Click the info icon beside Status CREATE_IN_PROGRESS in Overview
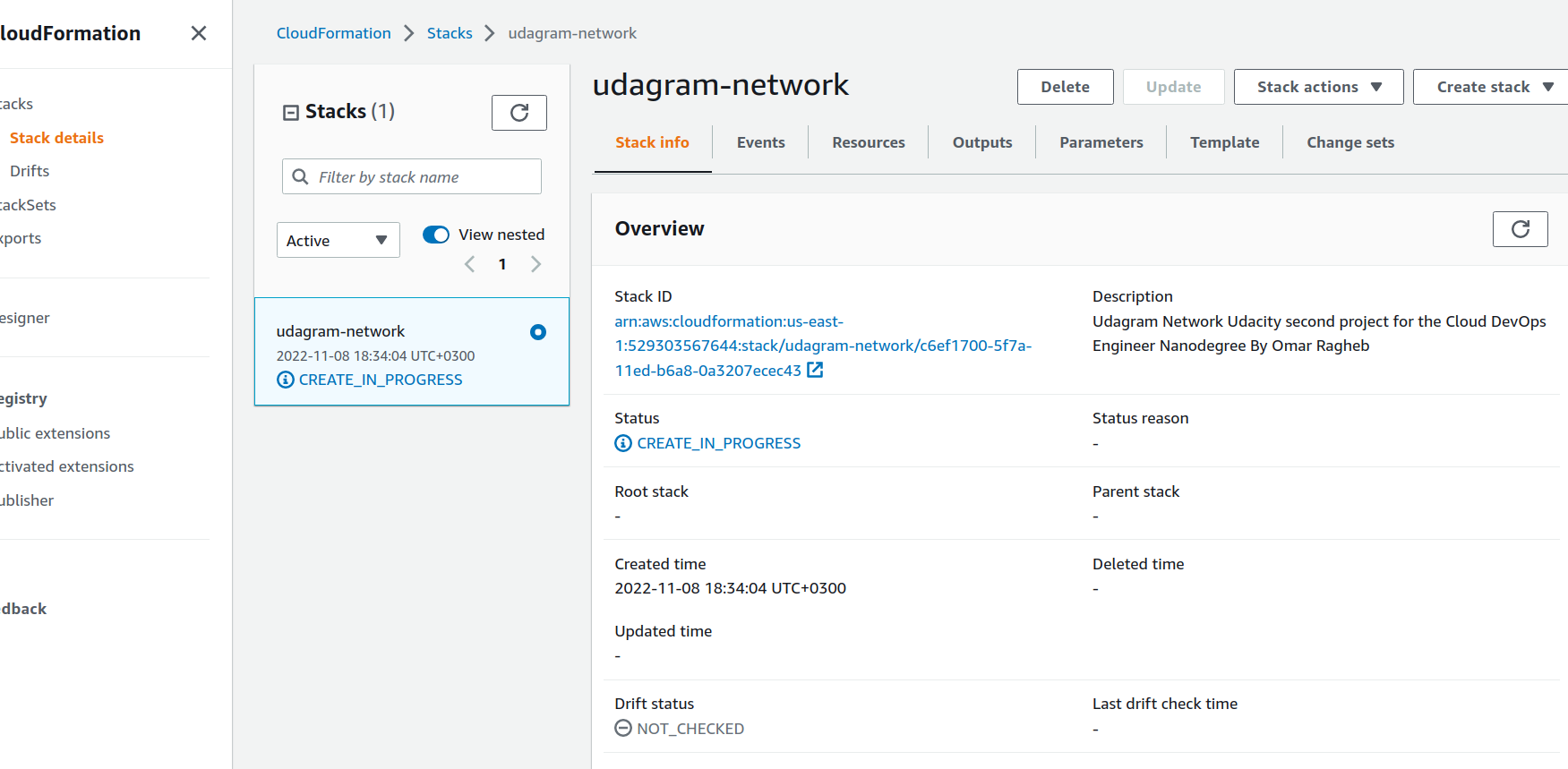1568x769 pixels. (x=623, y=443)
